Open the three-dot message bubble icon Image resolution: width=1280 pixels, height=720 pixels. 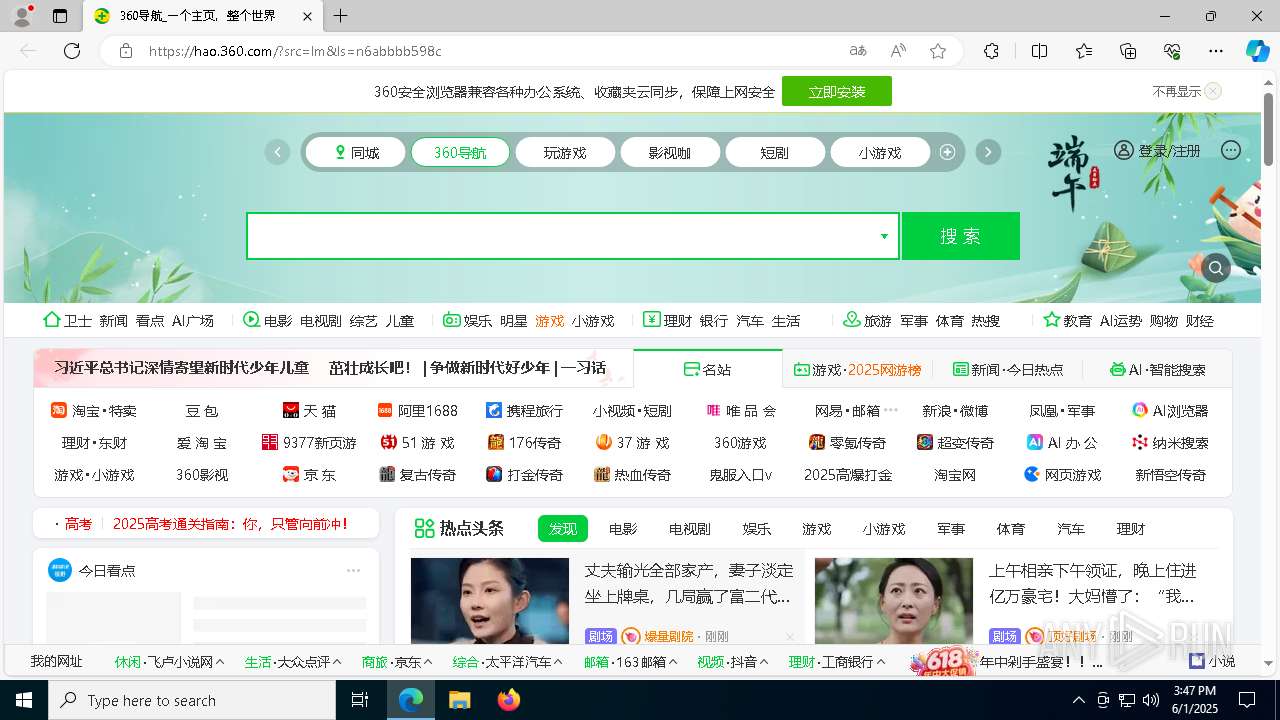click(x=1231, y=150)
